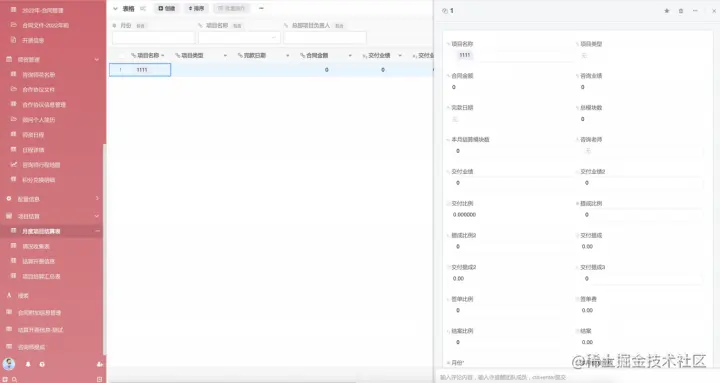Select the 表格 view tab
720x383 pixels.
pyautogui.click(x=129, y=8)
